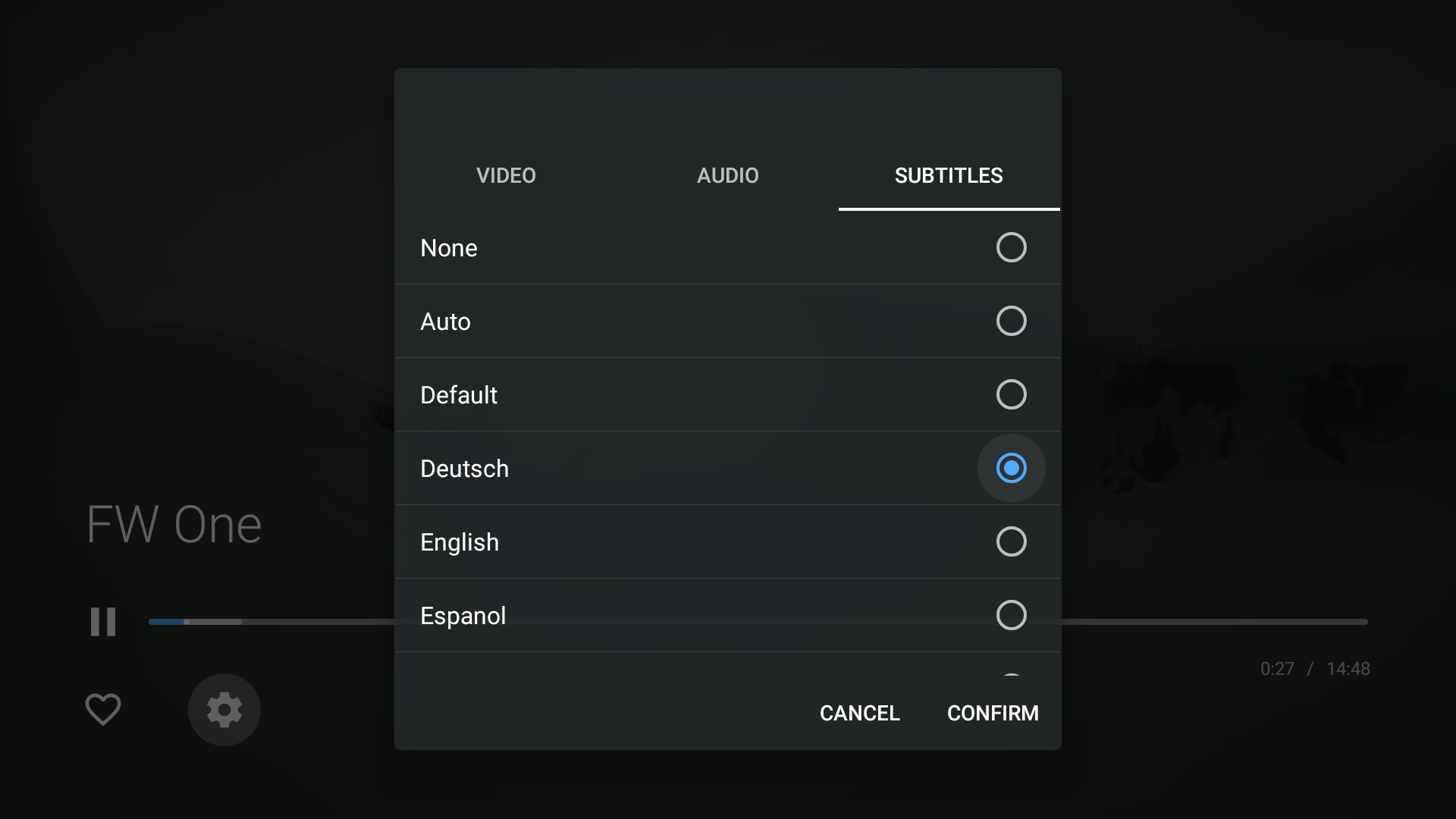The image size is (1456, 819).
Task: Select Deutsch subtitles
Action: 1011,468
